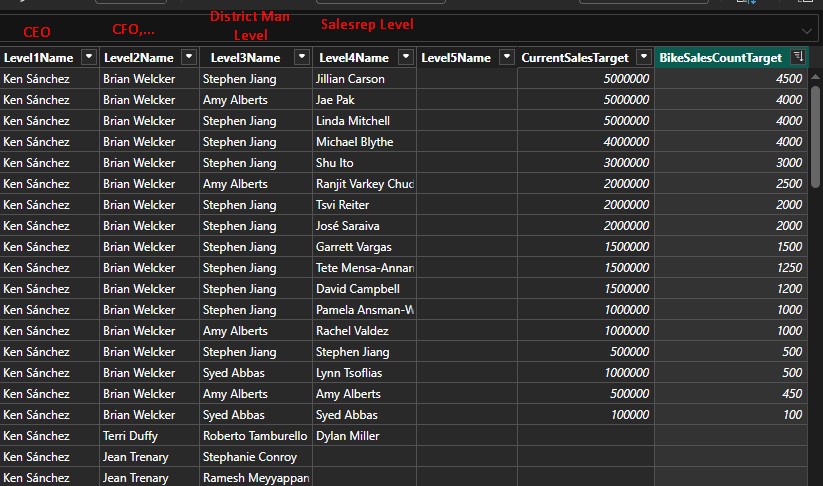Screen dimensions: 823x486
Task: Click inside the formula bar field
Action: [400, 30]
